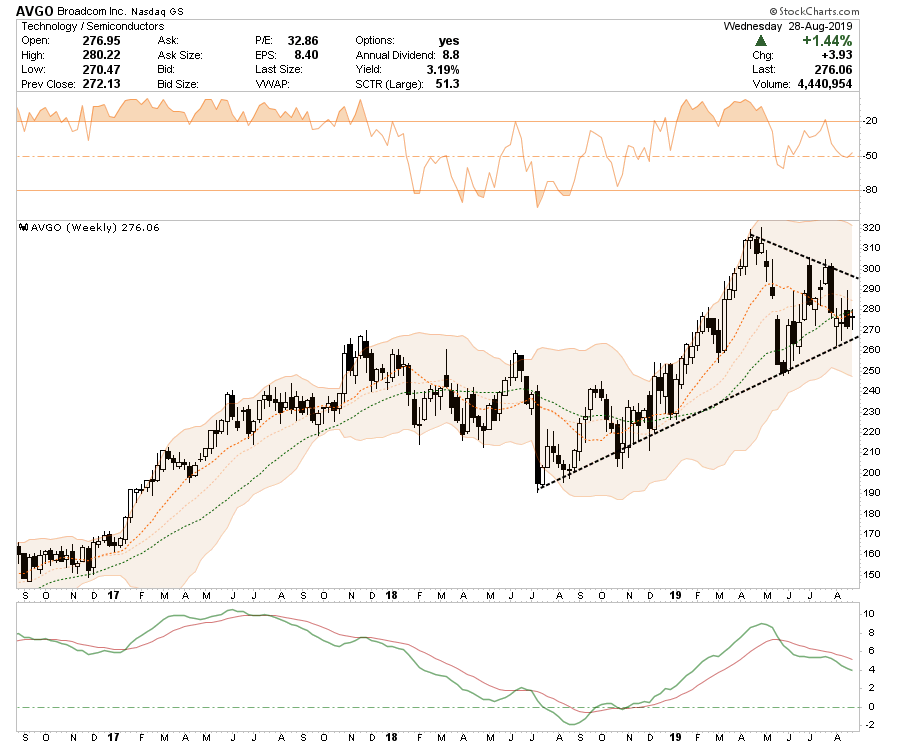Image resolution: width=900 pixels, height=746 pixels.
Task: Click the Low value 270.47
Action: 101,69
